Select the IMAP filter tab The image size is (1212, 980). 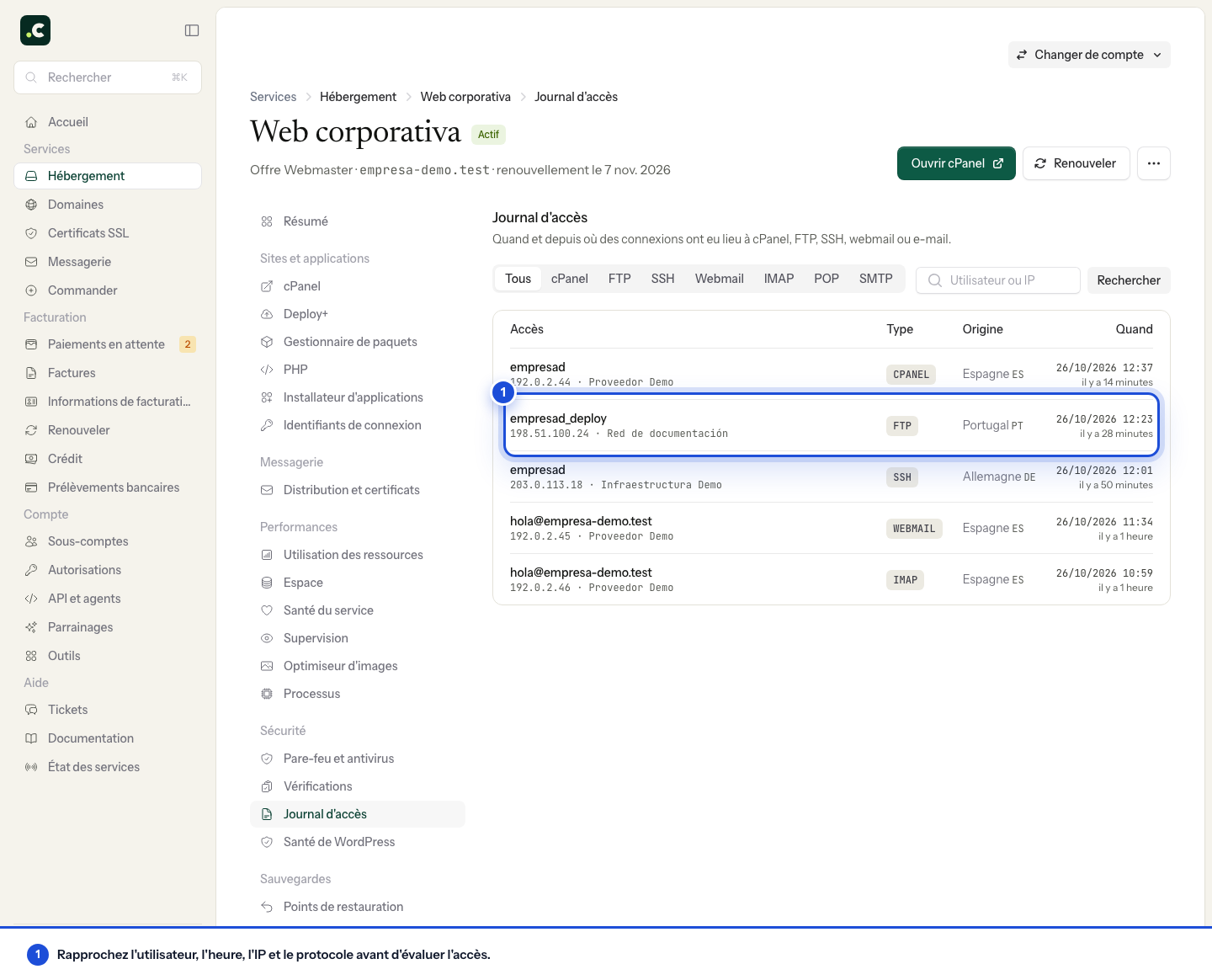coord(779,279)
